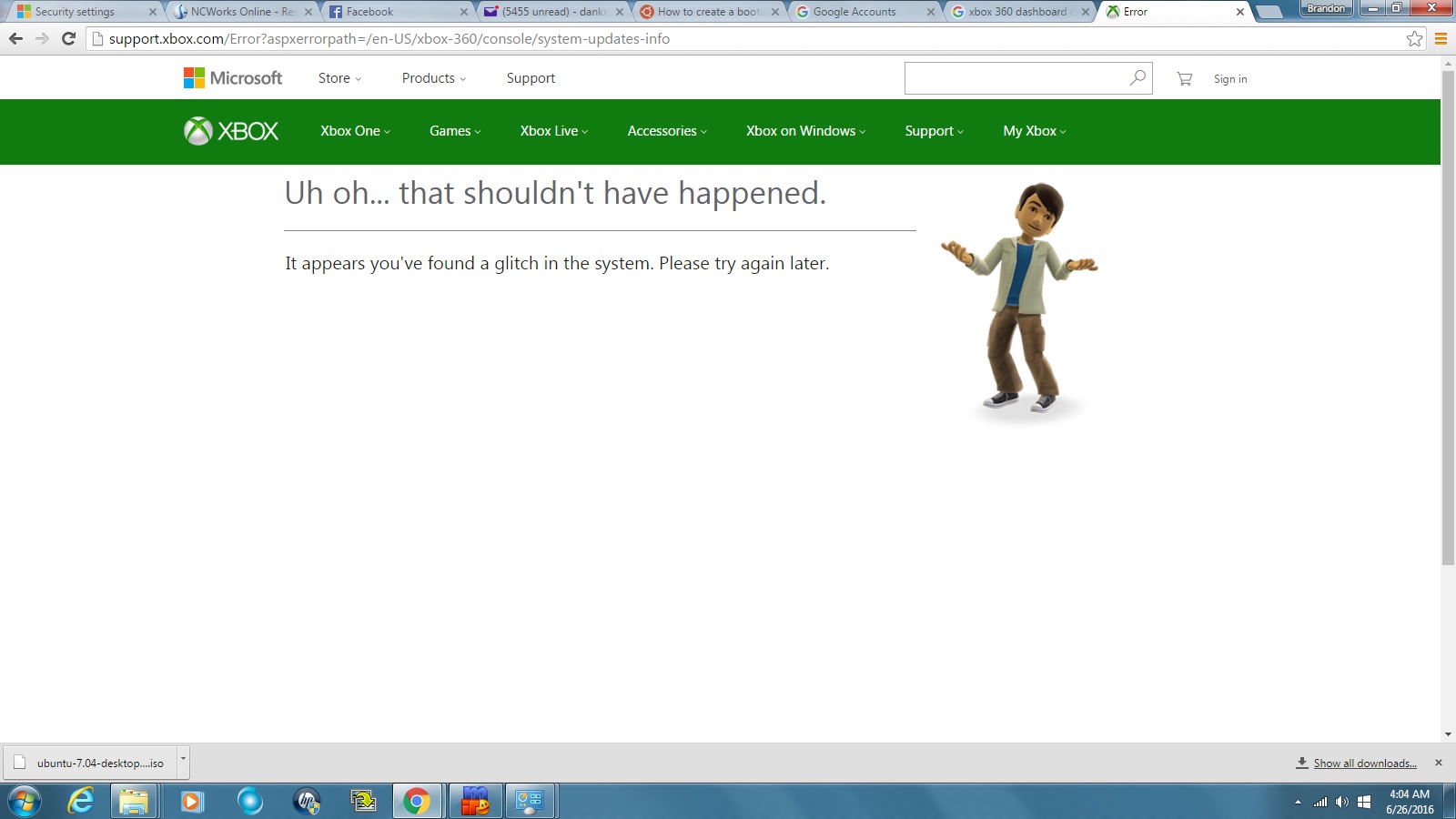
Task: Click the page vertical scrollbar thumb
Action: (x=1448, y=318)
